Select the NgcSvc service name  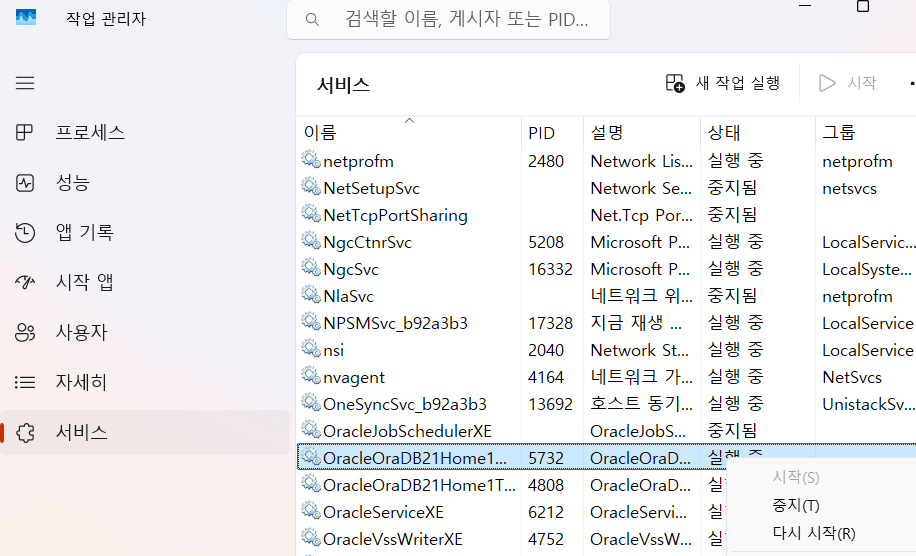coord(351,269)
